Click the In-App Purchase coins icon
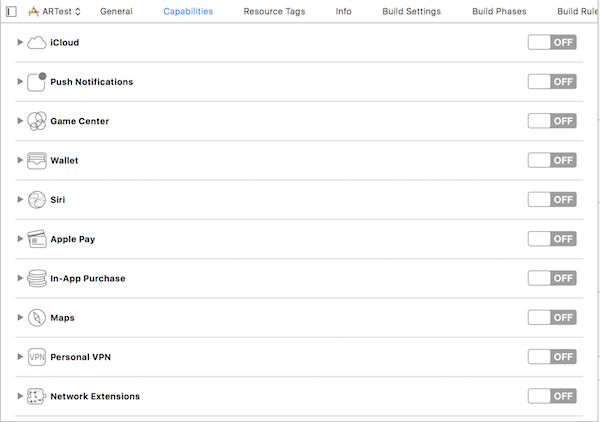 (37, 278)
